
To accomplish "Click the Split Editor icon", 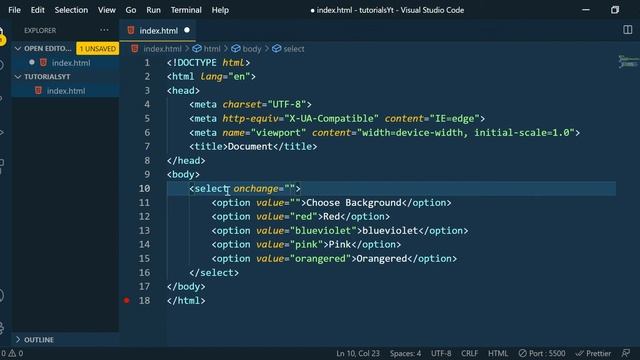I will coord(628,30).
